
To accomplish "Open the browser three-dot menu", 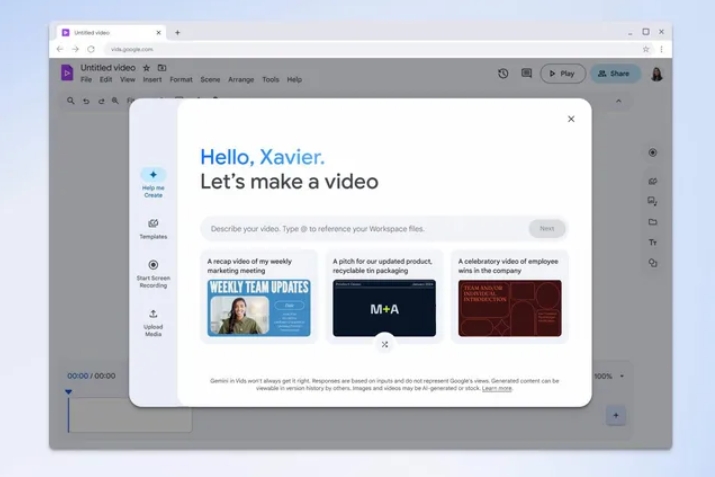I will tap(661, 49).
